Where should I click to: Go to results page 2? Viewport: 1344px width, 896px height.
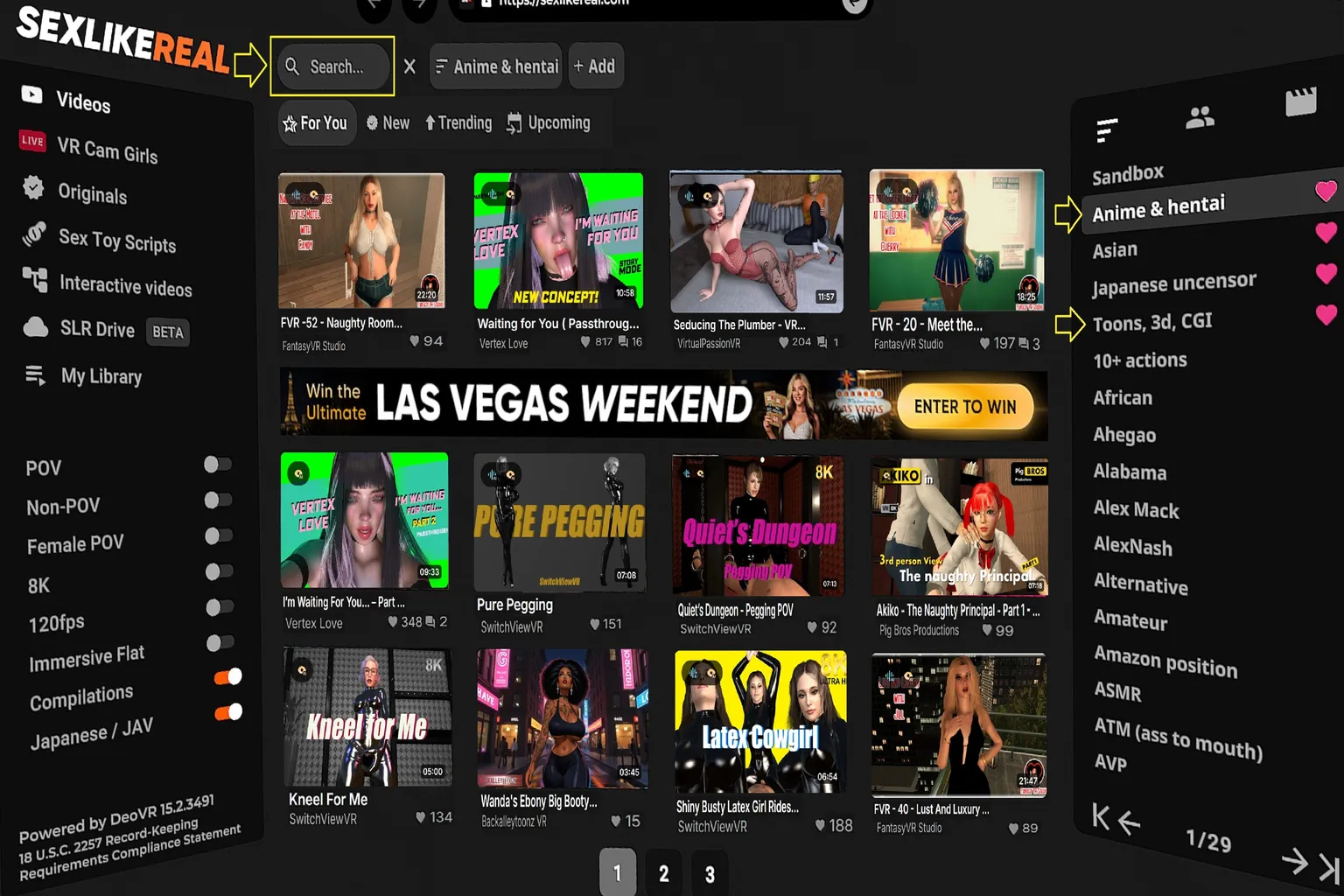(663, 873)
